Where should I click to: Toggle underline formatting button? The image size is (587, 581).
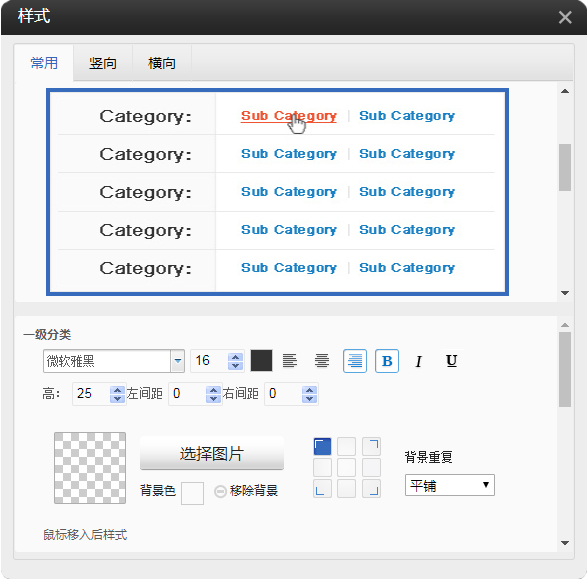[451, 361]
